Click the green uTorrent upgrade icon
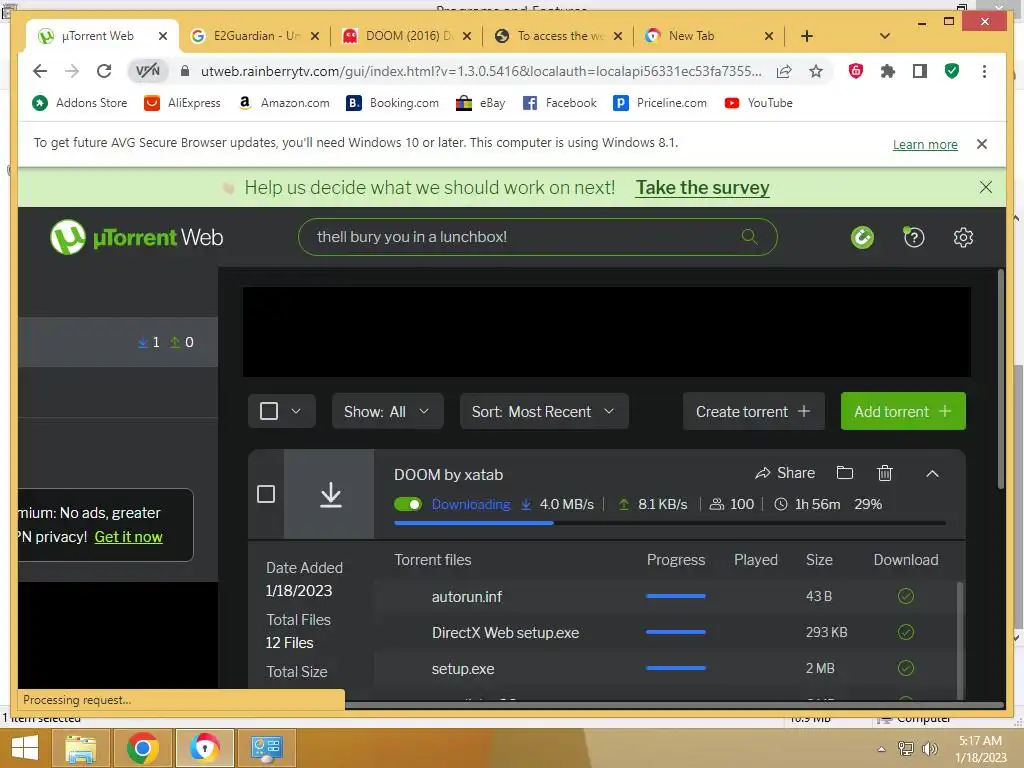Viewport: 1024px width, 768px height. point(862,237)
